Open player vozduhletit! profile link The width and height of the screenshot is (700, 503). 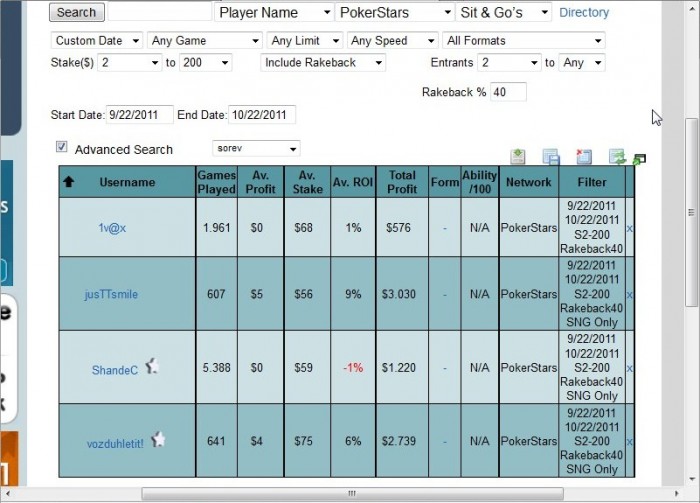(115, 444)
